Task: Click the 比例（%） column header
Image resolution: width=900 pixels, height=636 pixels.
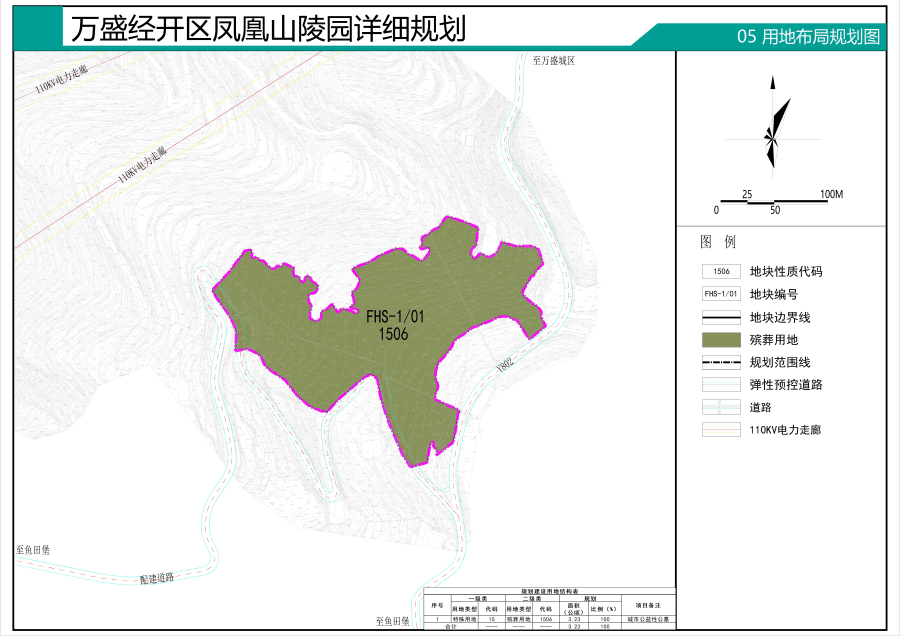Action: (x=604, y=608)
